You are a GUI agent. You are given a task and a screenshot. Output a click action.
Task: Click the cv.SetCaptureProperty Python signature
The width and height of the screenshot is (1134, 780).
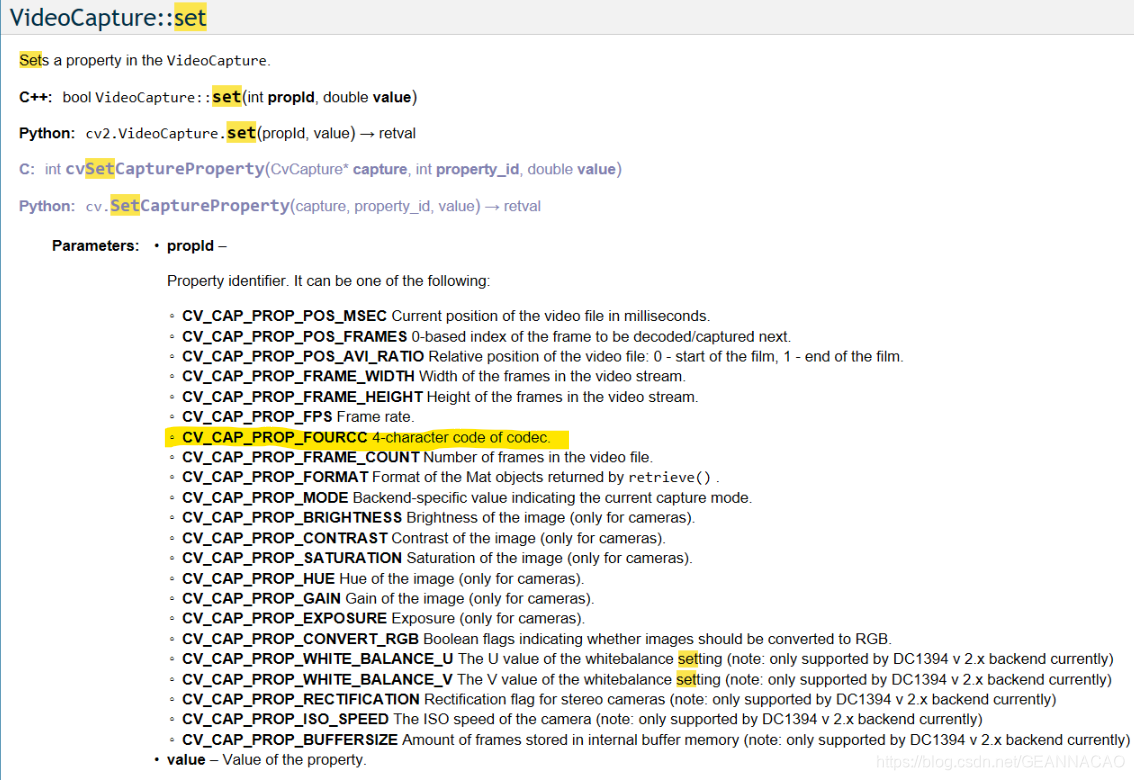coord(279,206)
